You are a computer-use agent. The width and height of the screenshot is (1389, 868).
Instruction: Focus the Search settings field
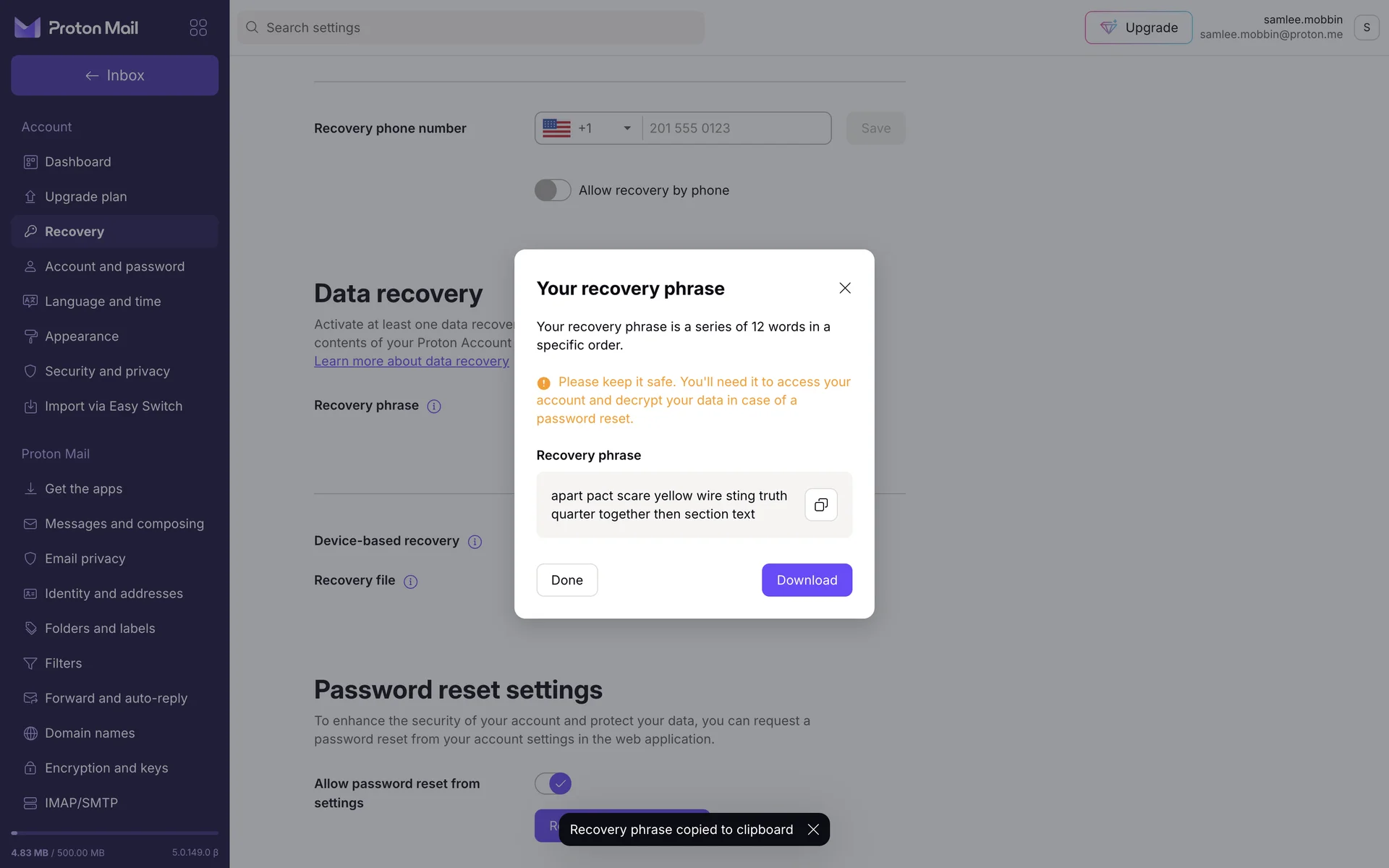click(470, 27)
